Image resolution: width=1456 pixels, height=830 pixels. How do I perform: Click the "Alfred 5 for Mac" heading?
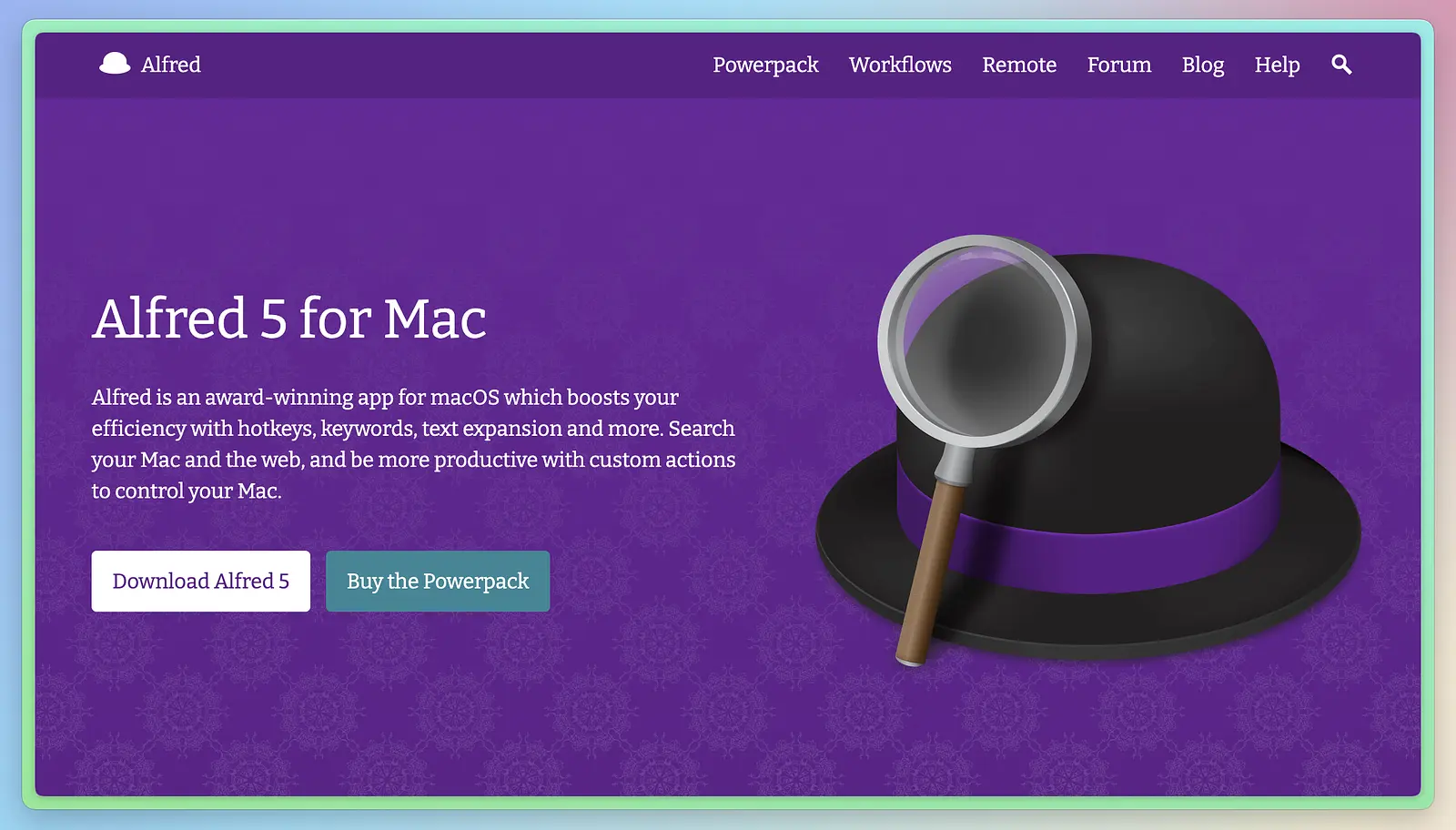point(289,319)
